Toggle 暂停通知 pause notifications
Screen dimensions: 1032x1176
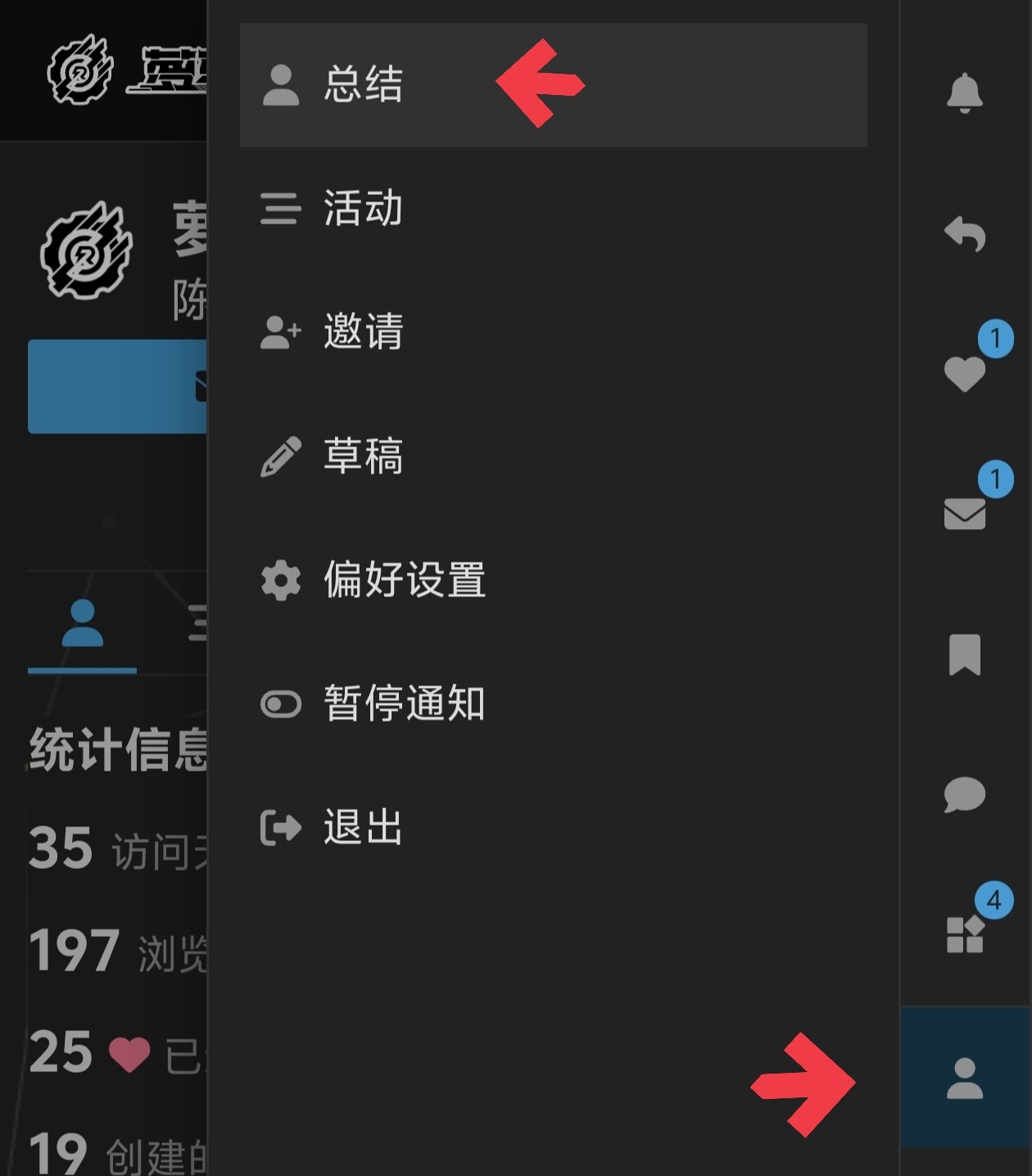click(553, 703)
